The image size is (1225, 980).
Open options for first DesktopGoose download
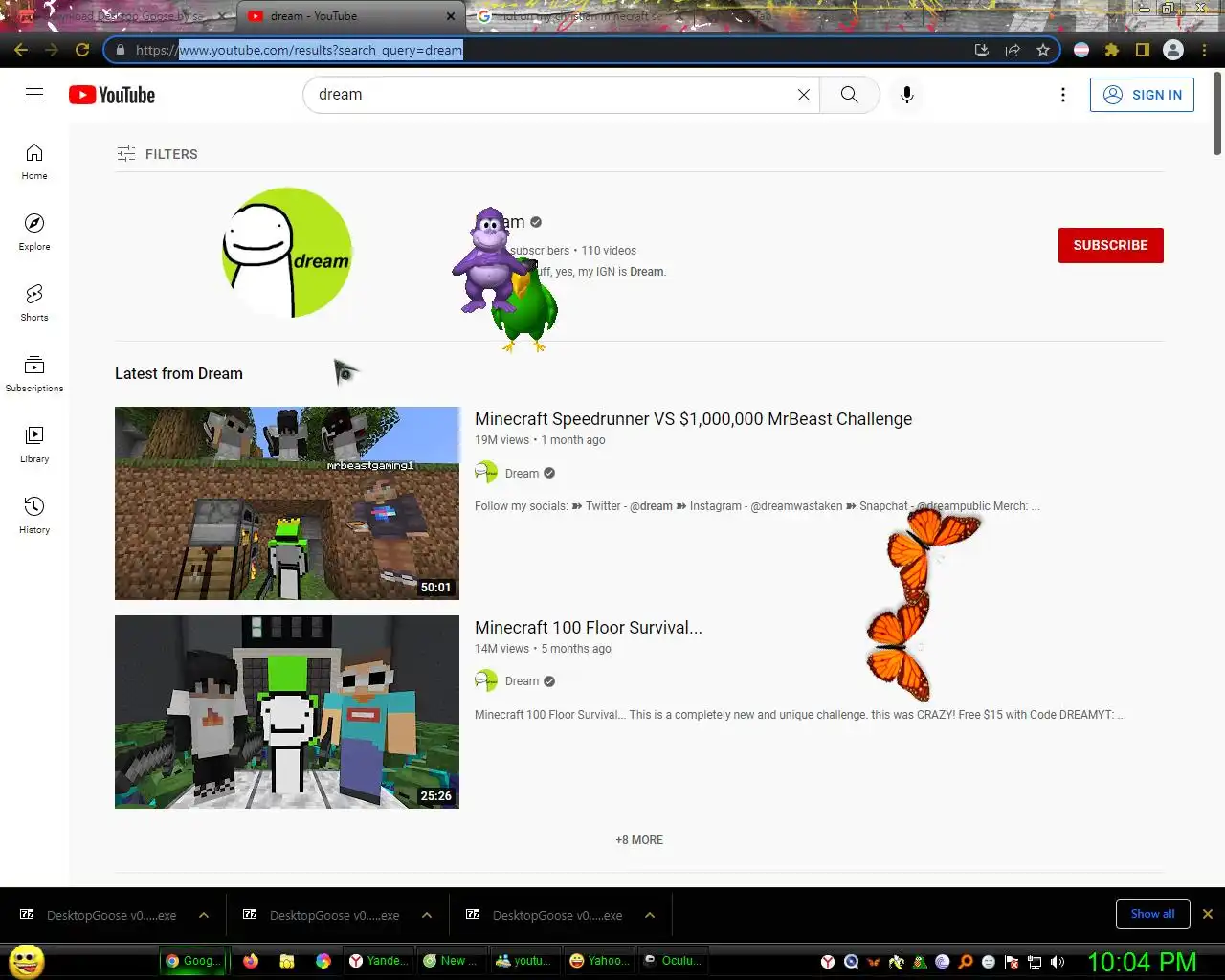204,915
